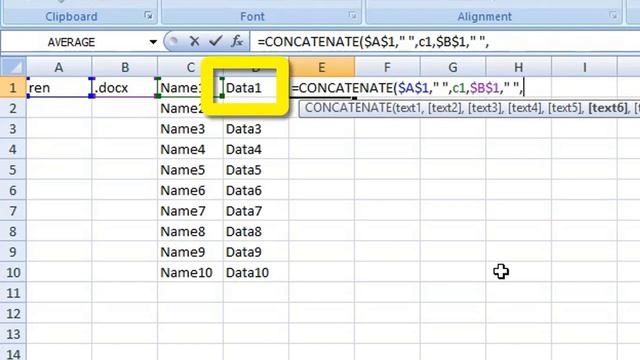The height and width of the screenshot is (360, 640).
Task: Expand the Name Box function dropdown
Action: pos(153,42)
